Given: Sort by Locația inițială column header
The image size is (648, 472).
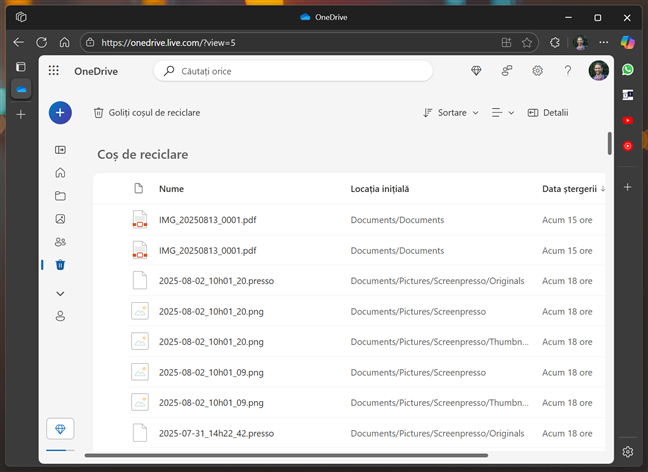Looking at the screenshot, I should coord(379,189).
